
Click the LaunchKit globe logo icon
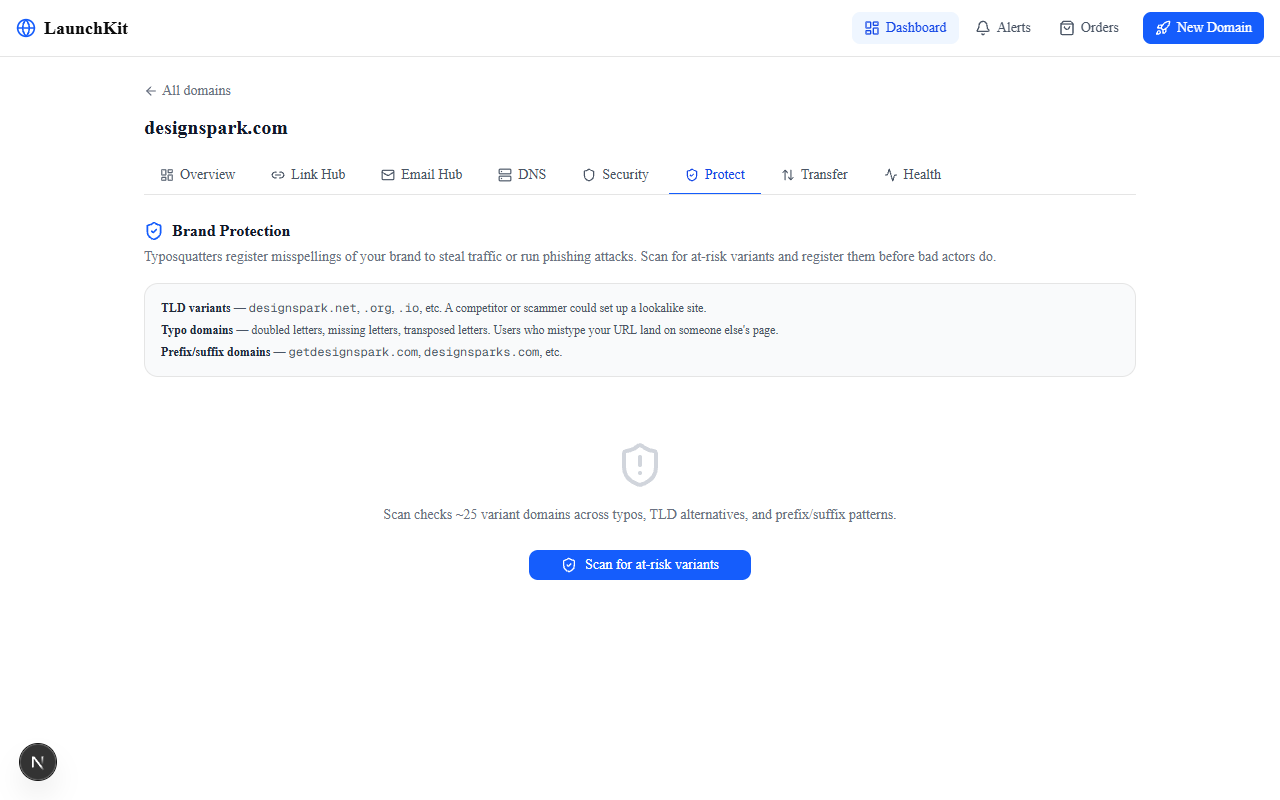[x=26, y=28]
